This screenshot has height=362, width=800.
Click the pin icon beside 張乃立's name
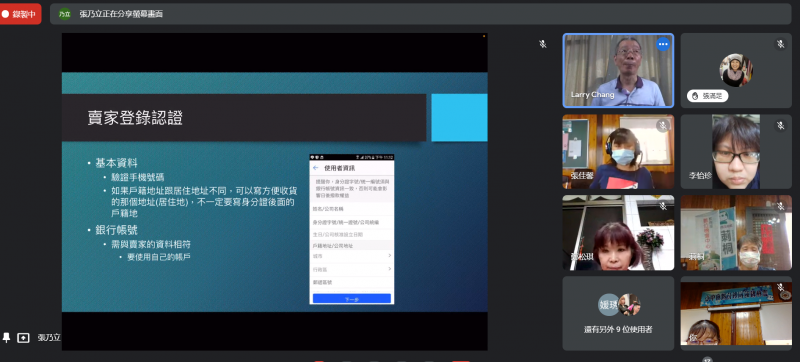tap(7, 338)
